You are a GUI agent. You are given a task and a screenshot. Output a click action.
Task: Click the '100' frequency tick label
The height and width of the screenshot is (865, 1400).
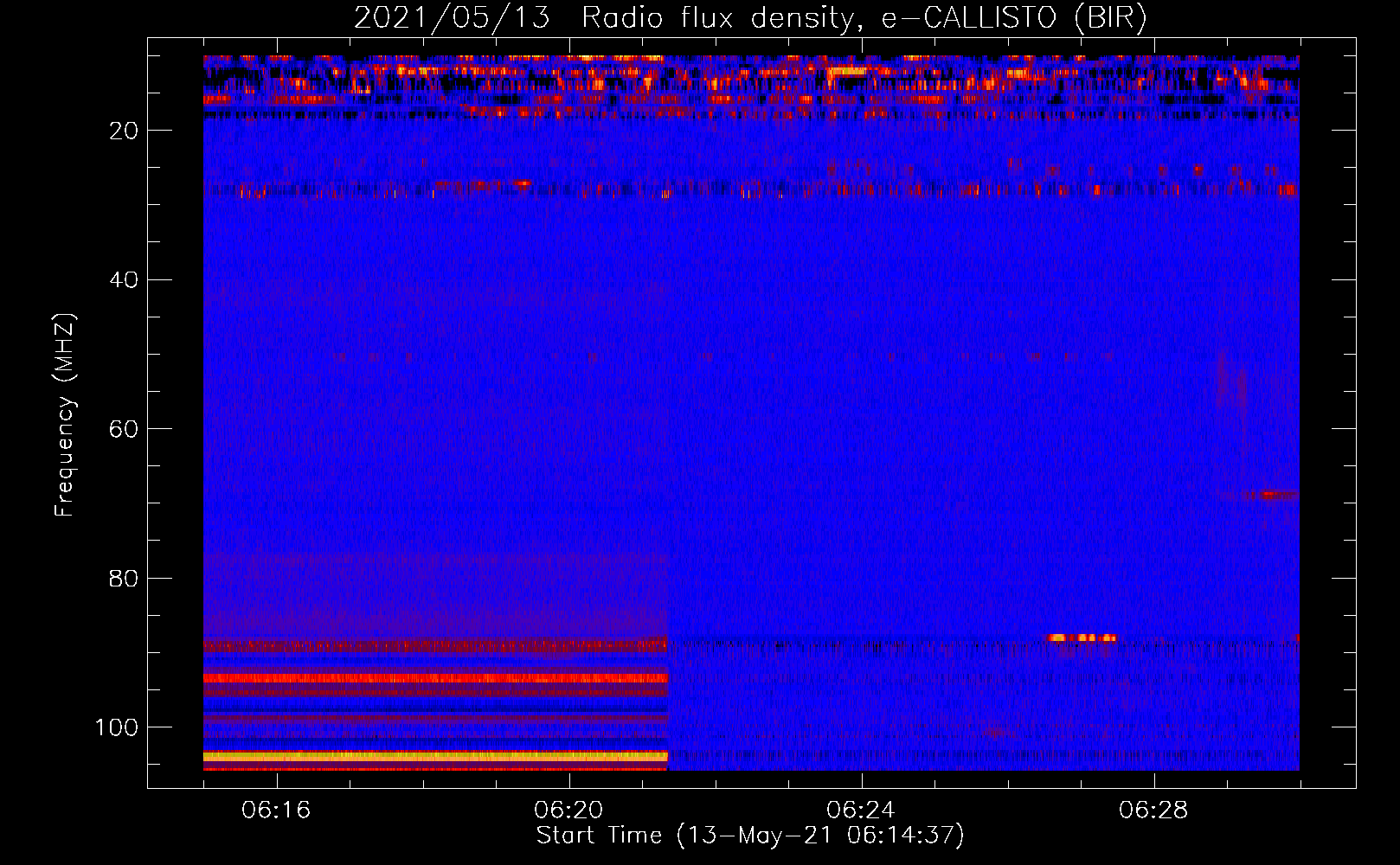click(117, 727)
